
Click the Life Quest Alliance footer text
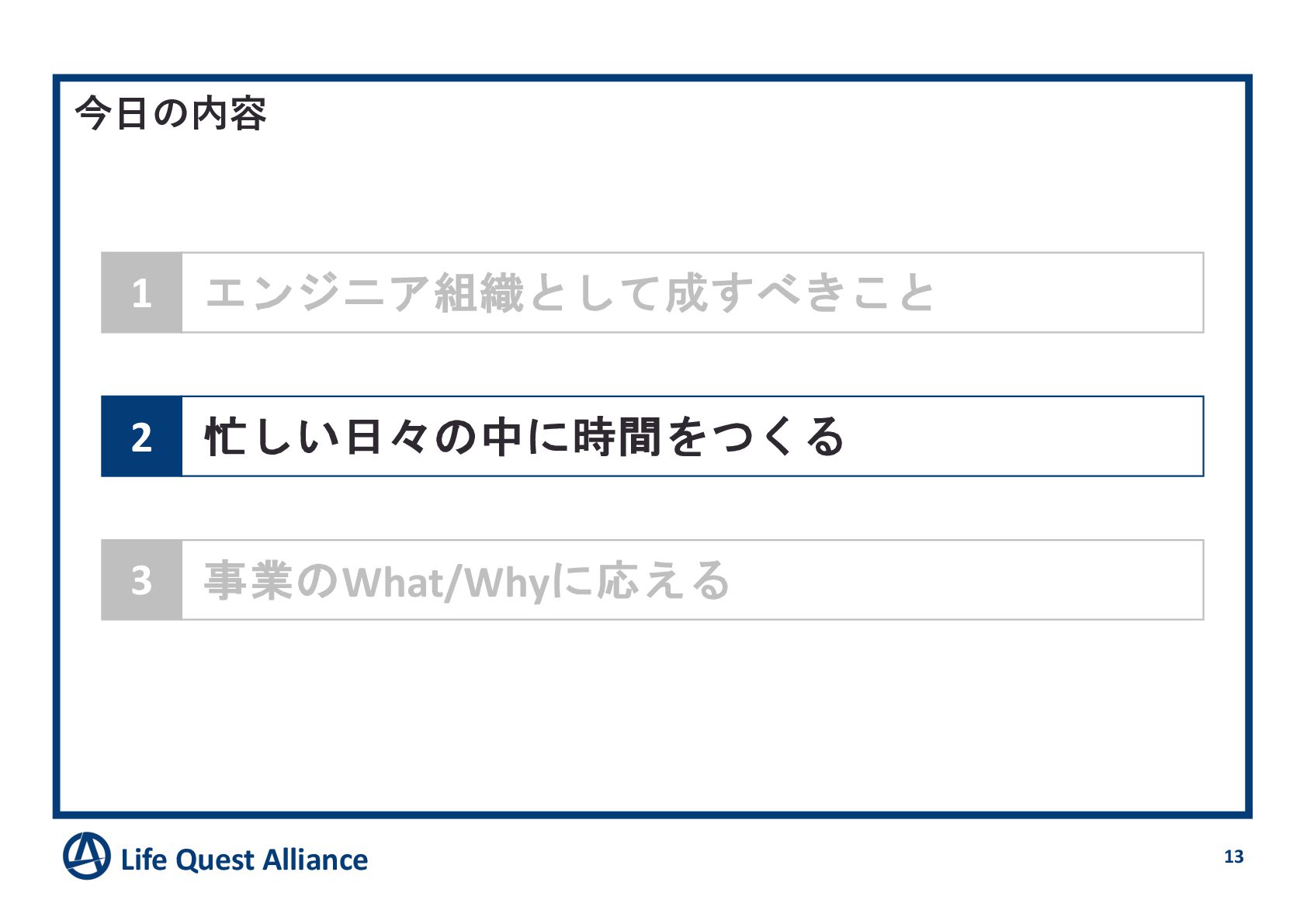244,860
